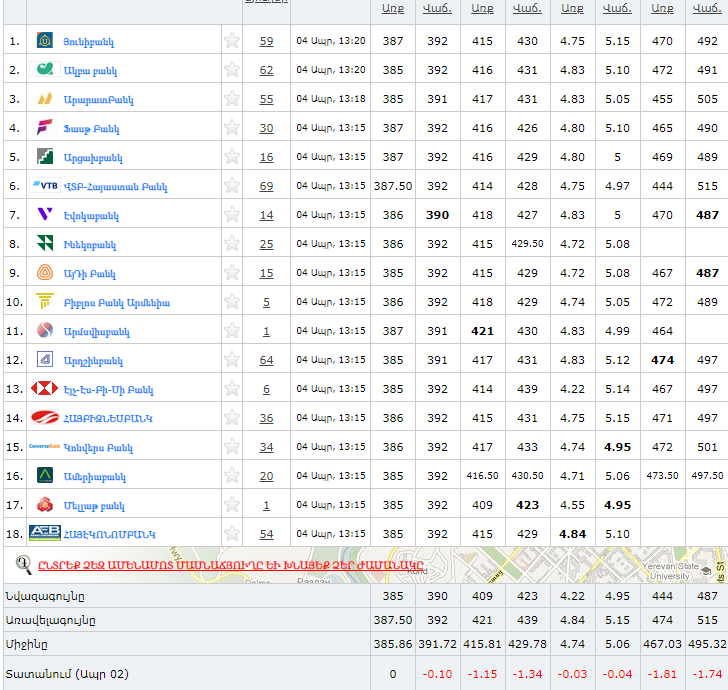Click the Inecobank green logo icon
The image size is (728, 690).
(x=45, y=243)
